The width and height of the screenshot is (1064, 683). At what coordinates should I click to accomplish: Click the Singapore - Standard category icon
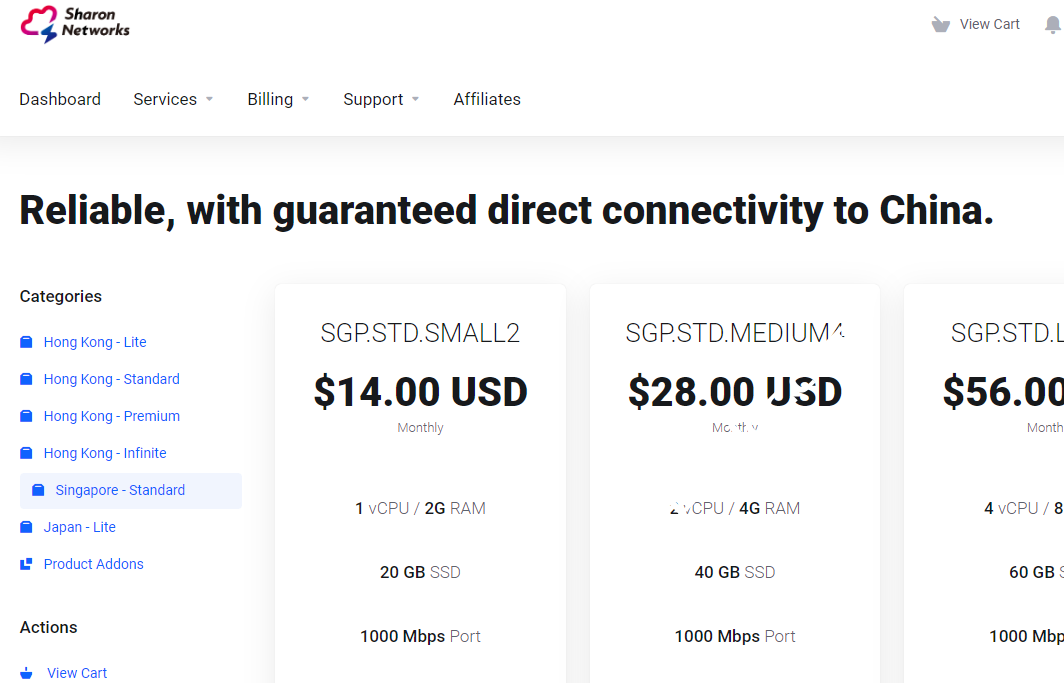[x=39, y=490]
